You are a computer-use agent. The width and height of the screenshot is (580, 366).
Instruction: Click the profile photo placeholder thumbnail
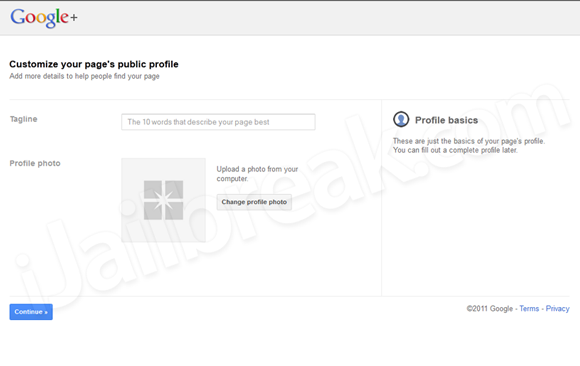pyautogui.click(x=163, y=200)
